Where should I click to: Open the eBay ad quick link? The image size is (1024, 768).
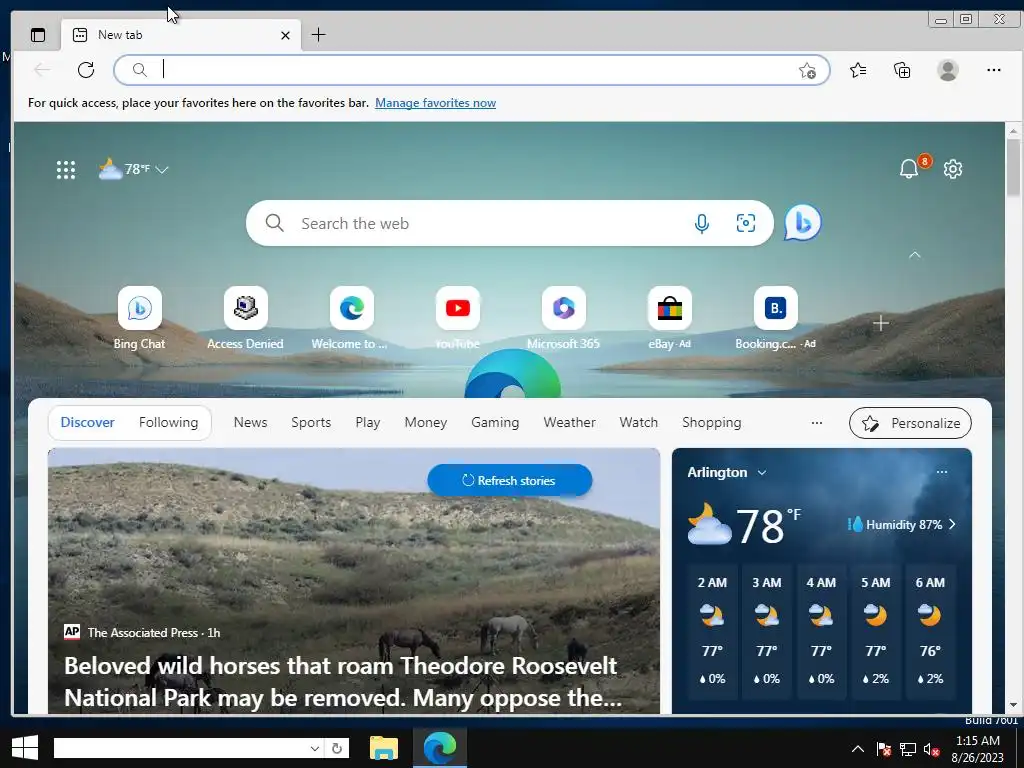[669, 319]
